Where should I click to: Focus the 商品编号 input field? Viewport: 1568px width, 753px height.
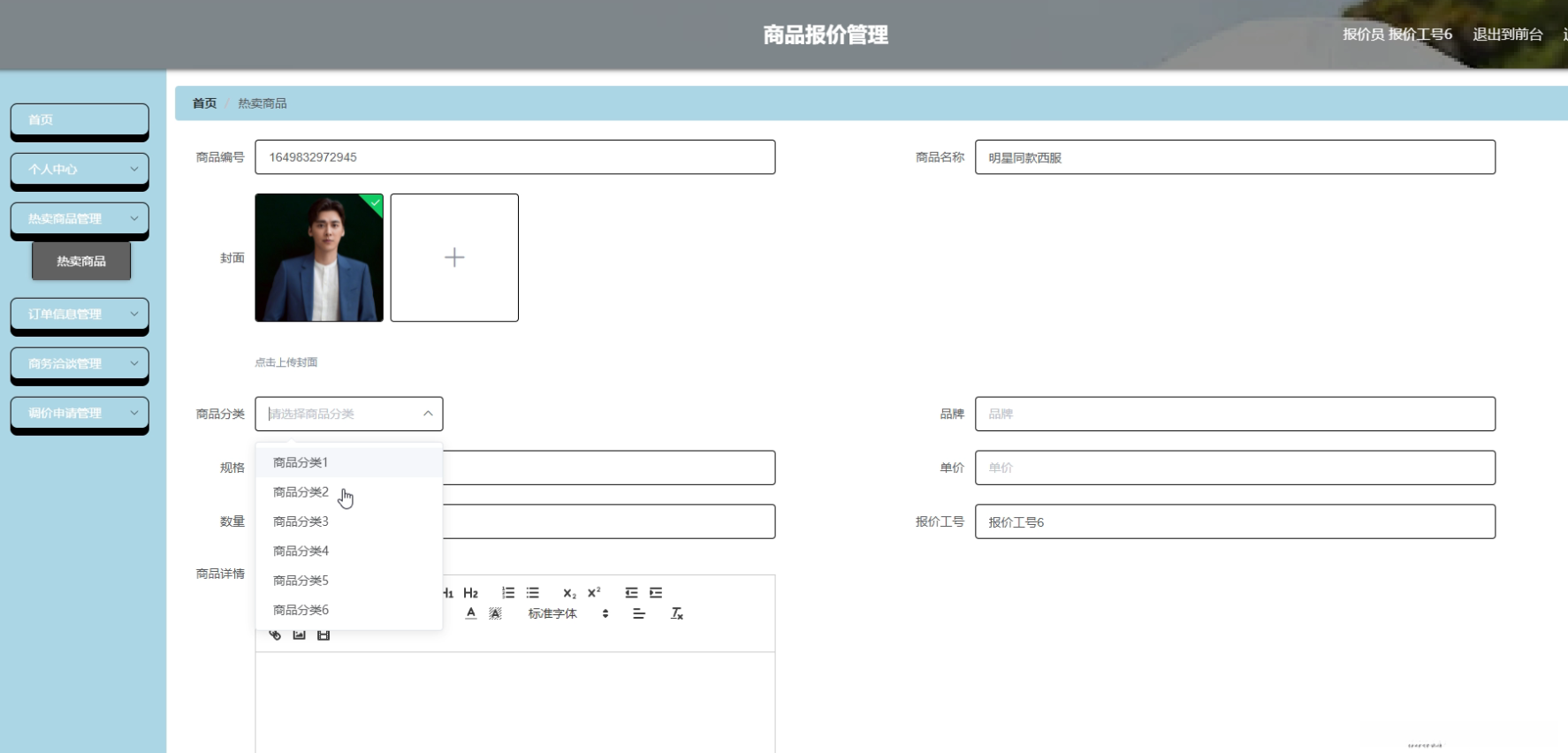pyautogui.click(x=515, y=157)
